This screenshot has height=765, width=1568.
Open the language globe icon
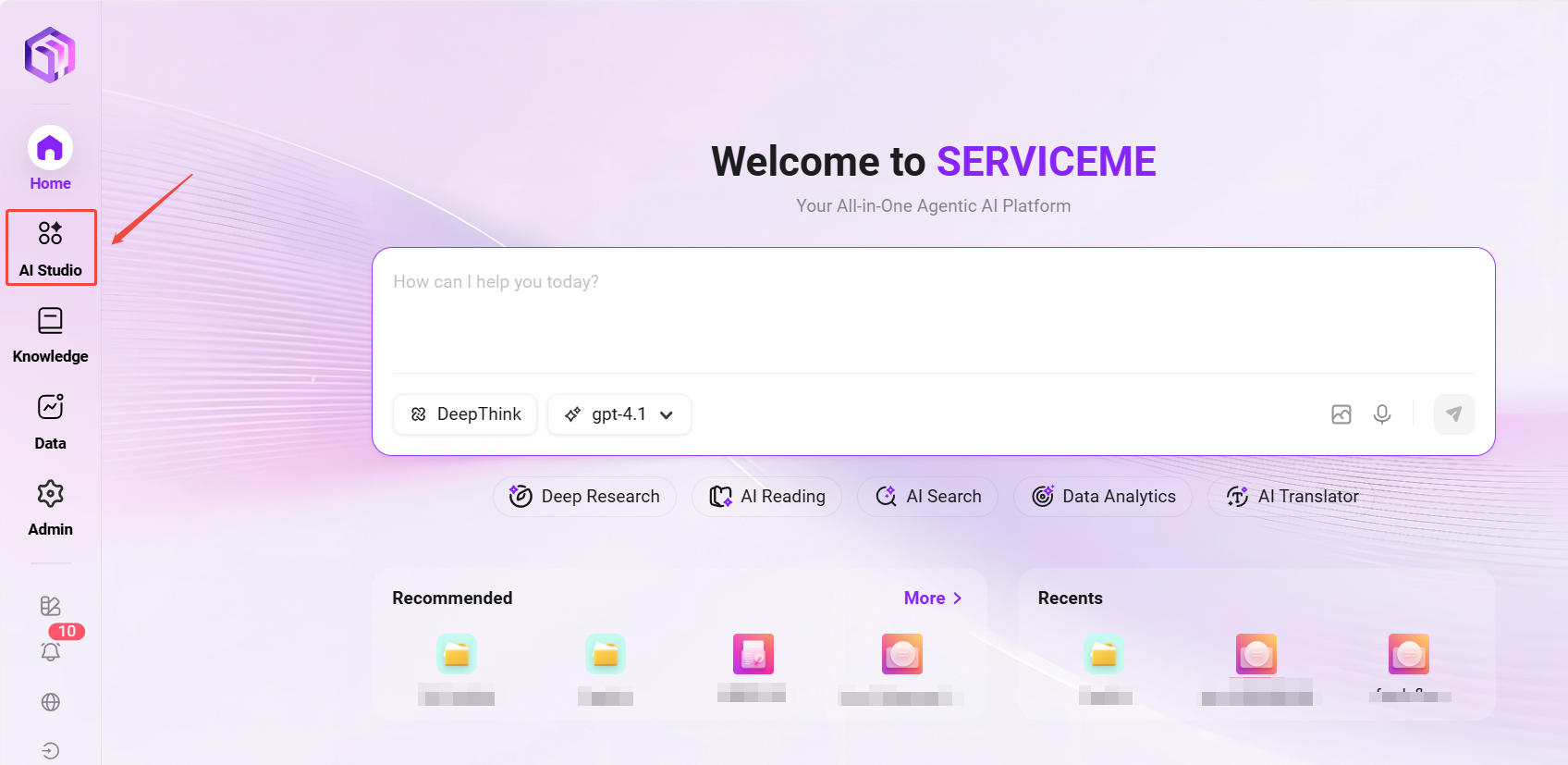(x=51, y=702)
